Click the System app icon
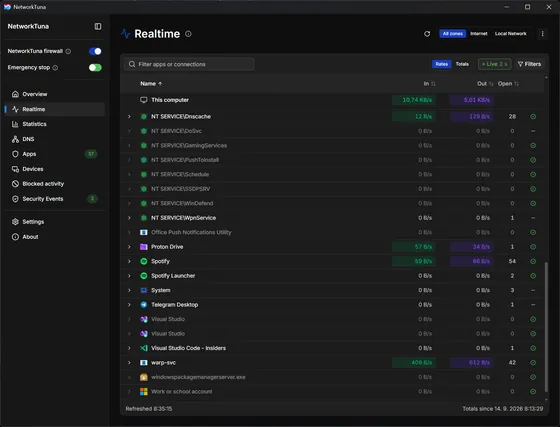Image resolution: width=560 pixels, height=427 pixels. coord(144,290)
